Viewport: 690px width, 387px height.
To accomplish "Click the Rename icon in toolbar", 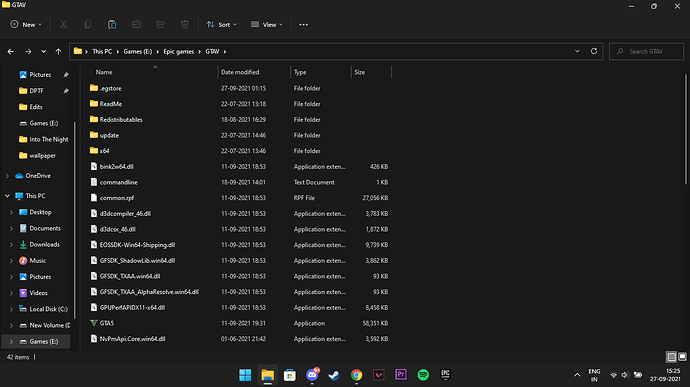I will (136, 25).
